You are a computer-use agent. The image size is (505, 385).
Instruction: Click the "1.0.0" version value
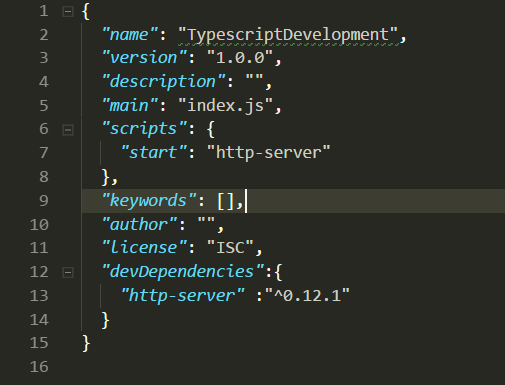point(240,58)
